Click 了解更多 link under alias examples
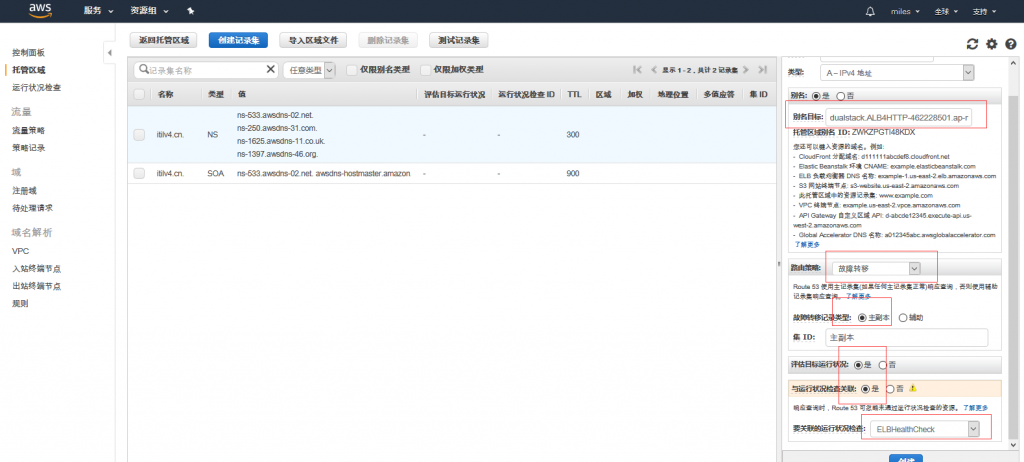 pyautogui.click(x=807, y=244)
